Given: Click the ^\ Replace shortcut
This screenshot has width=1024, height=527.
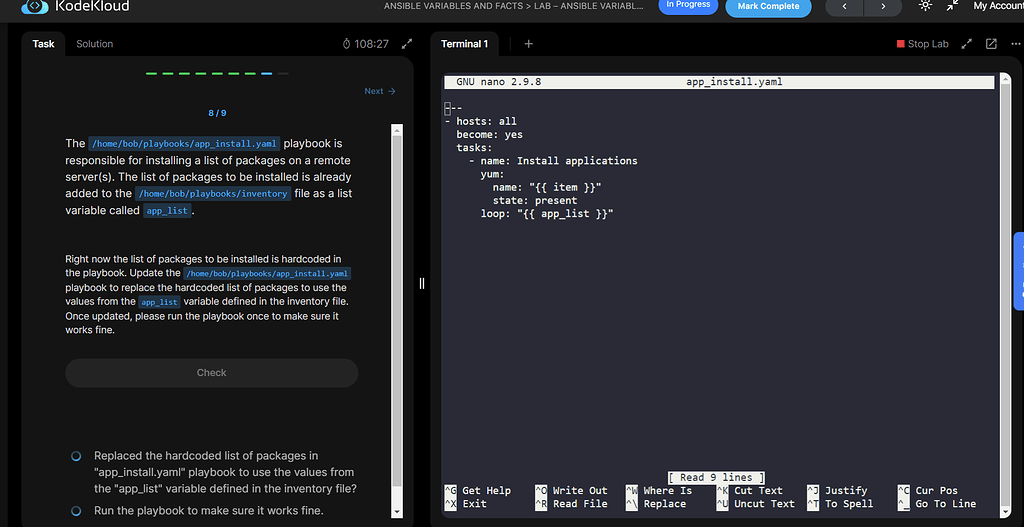Looking at the screenshot, I should [656, 503].
